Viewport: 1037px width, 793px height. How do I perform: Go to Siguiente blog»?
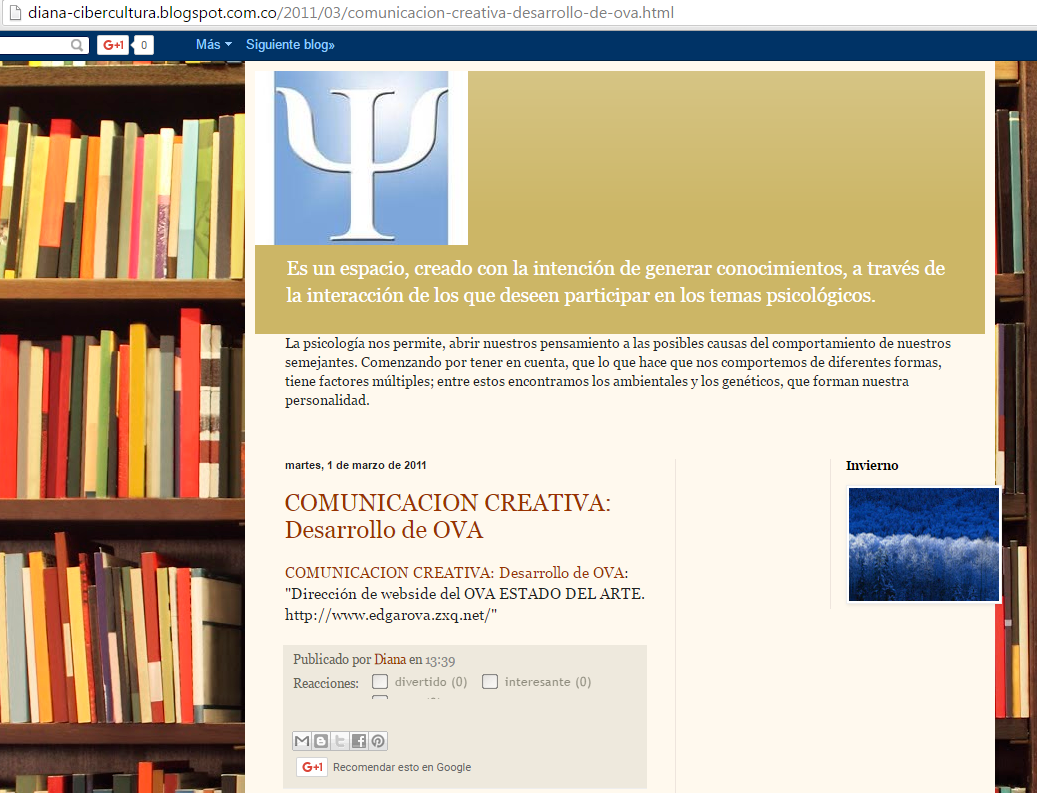tap(290, 44)
